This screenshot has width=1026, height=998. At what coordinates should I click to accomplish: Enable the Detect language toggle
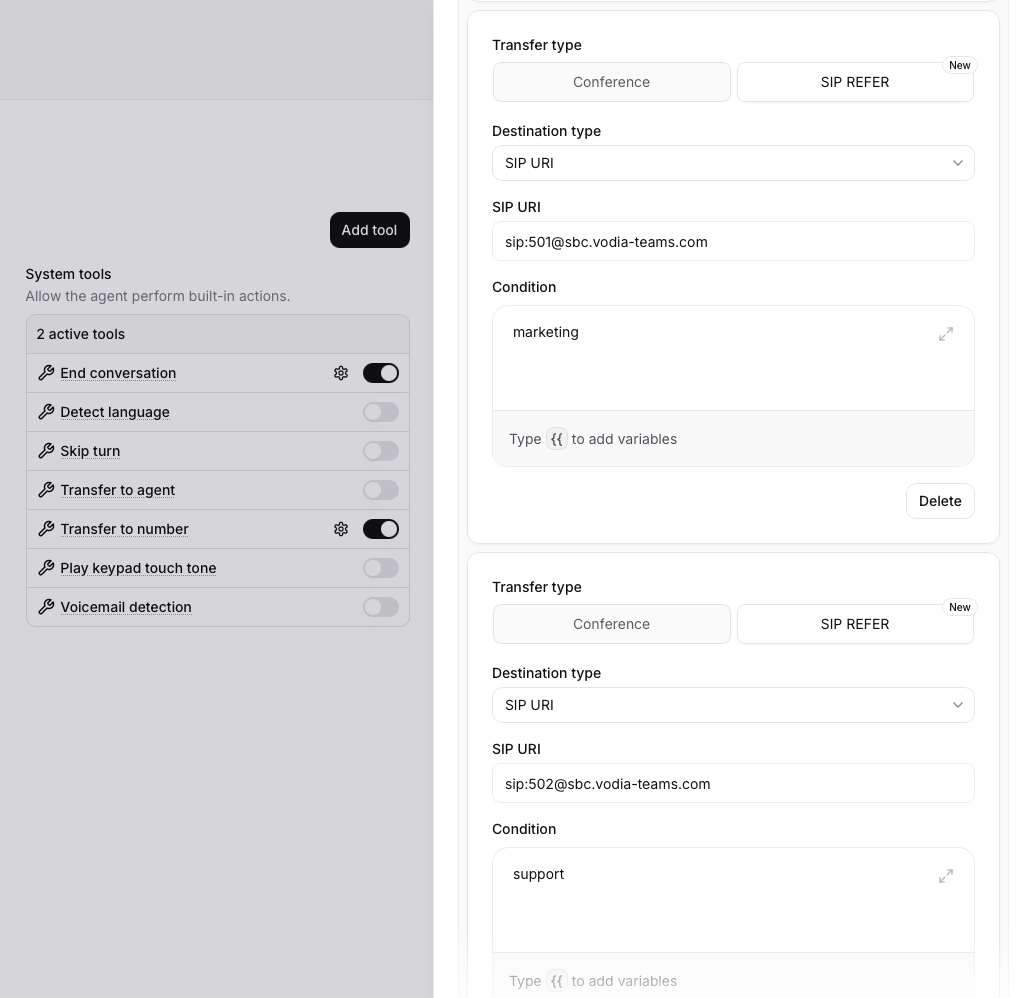380,412
